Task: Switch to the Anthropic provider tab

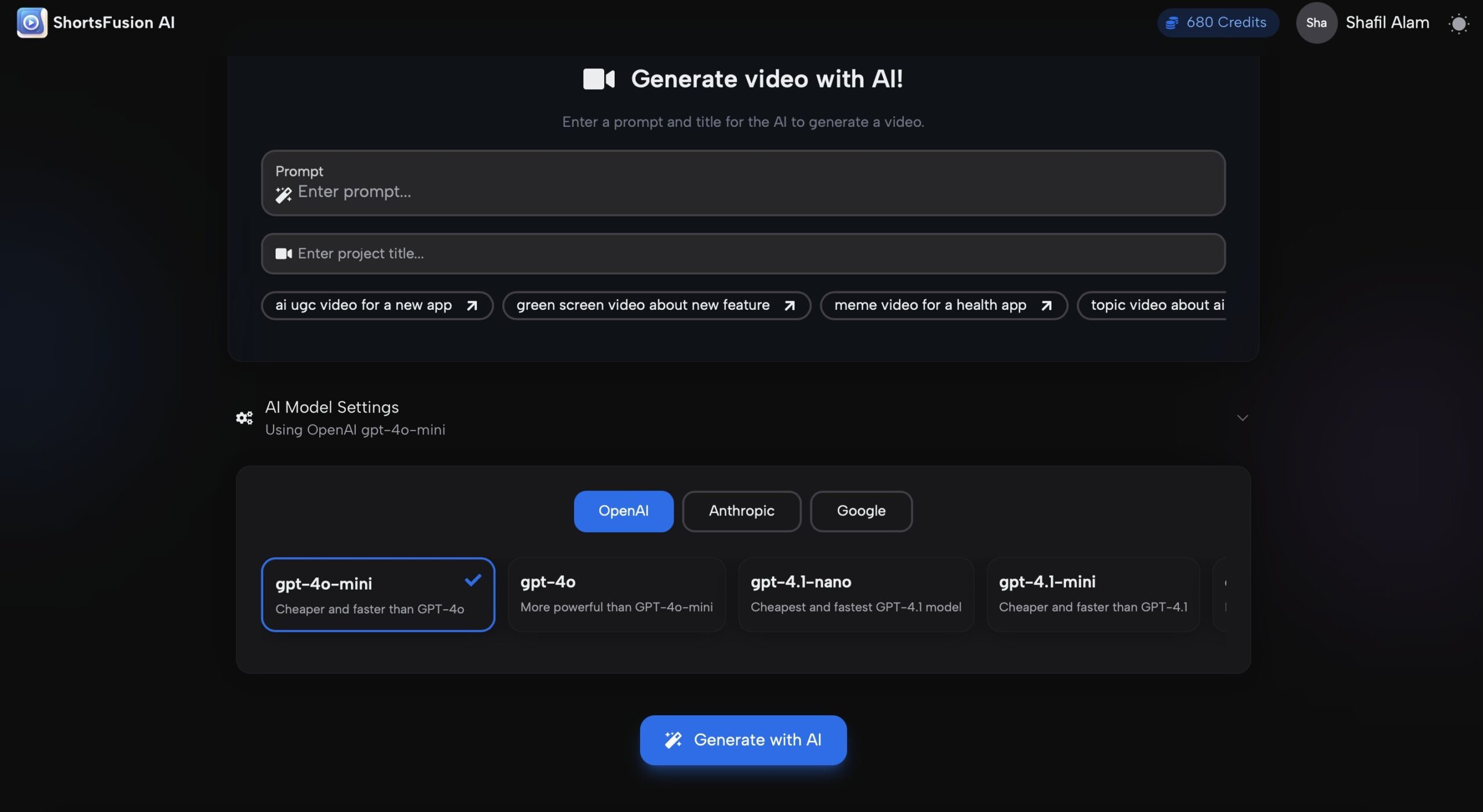Action: pos(741,511)
